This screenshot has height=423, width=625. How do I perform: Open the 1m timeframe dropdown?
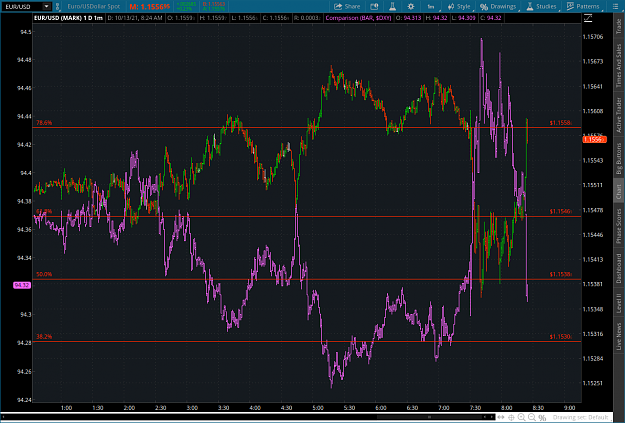pos(432,6)
